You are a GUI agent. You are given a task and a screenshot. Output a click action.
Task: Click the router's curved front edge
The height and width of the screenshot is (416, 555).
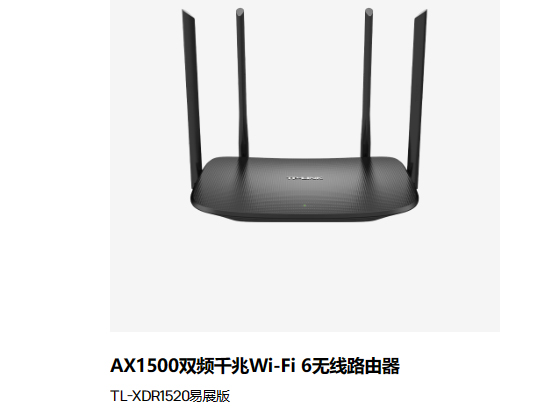click(304, 214)
